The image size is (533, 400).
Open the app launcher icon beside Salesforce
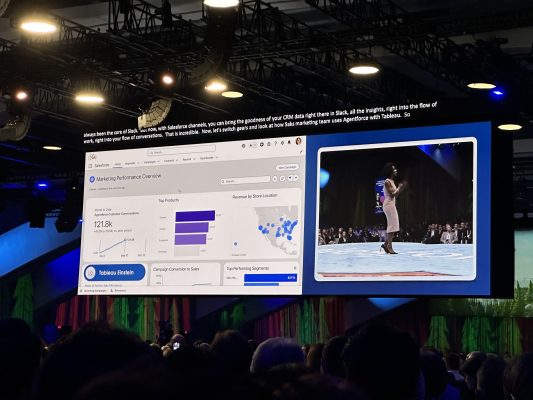[90, 166]
